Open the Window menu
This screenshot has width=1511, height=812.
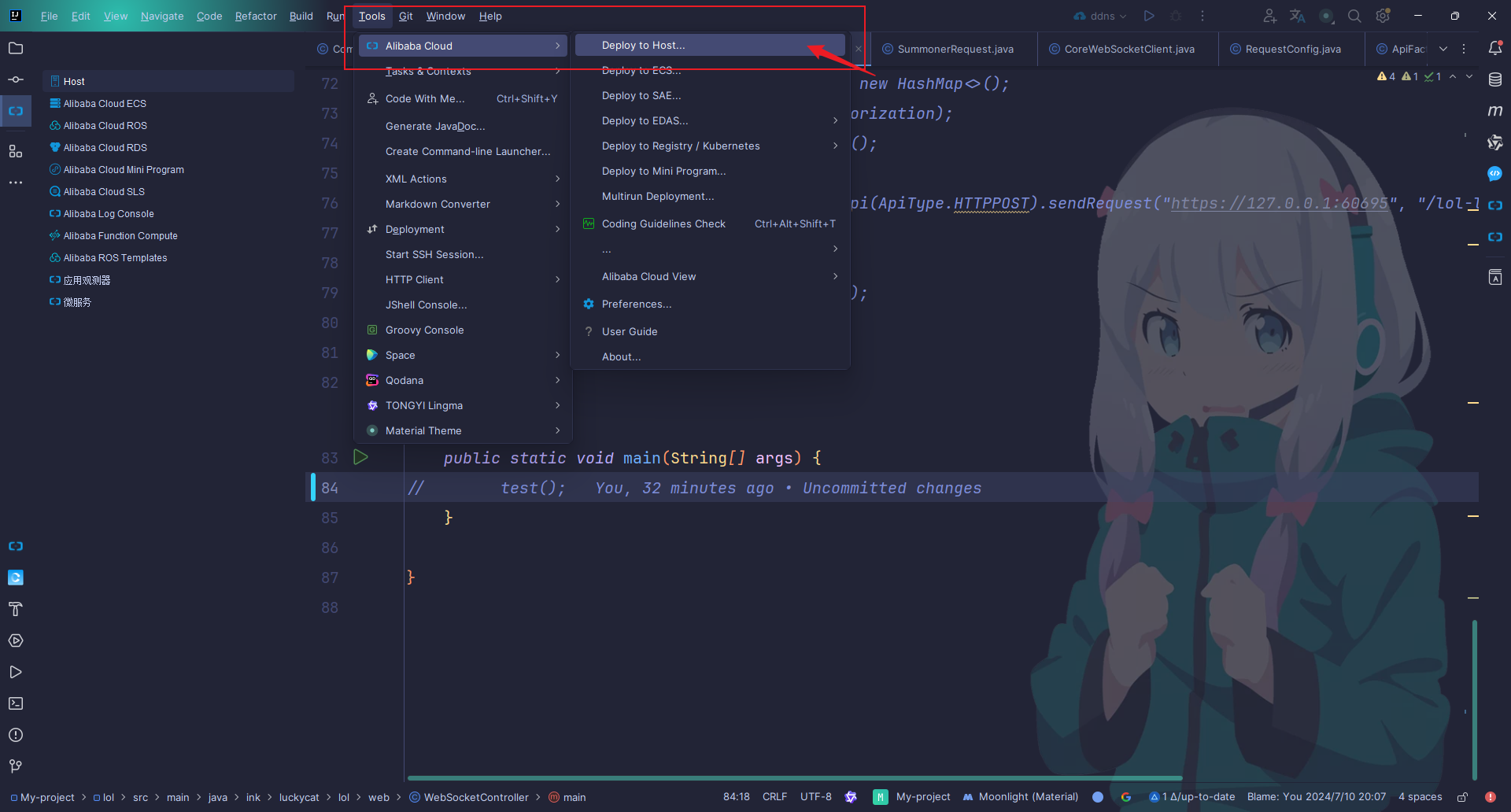coord(445,16)
